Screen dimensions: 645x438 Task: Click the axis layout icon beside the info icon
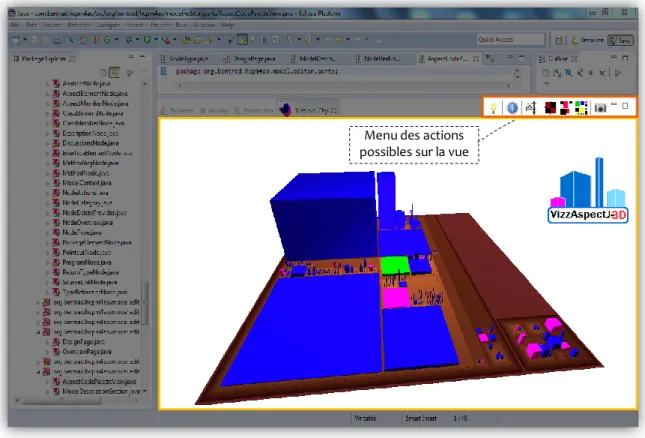[x=531, y=108]
